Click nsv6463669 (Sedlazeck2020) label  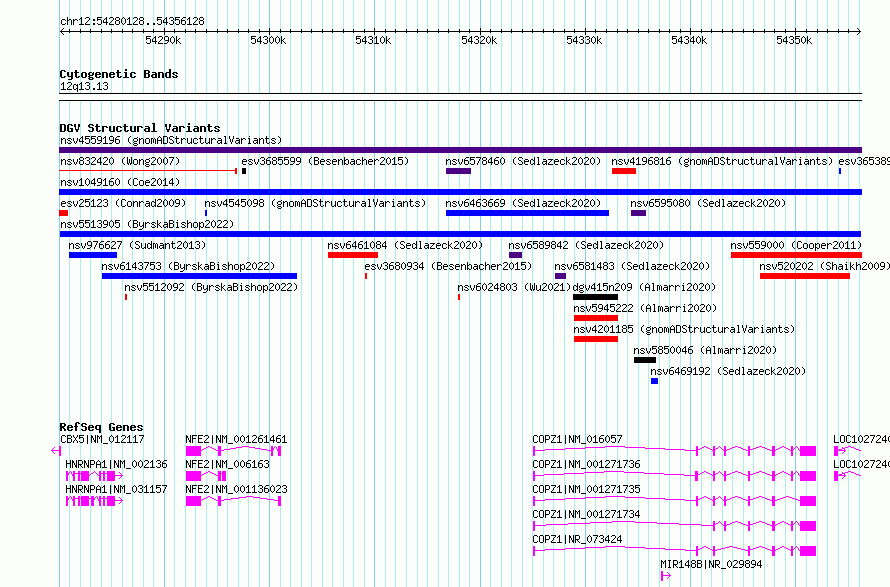point(523,203)
